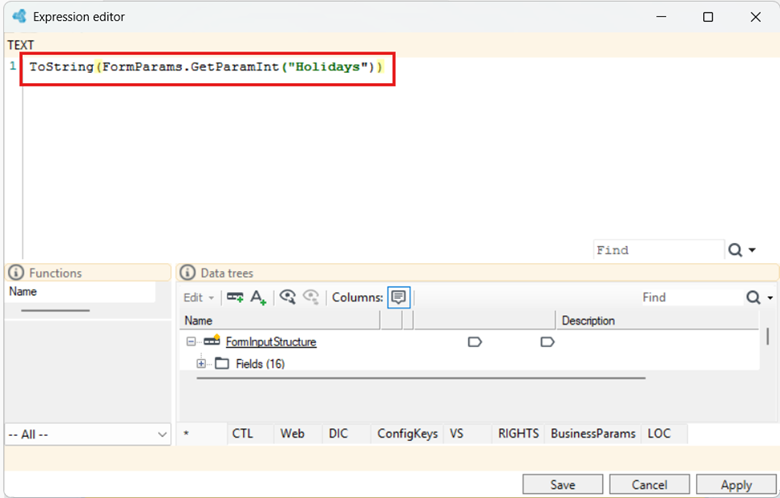The height and width of the screenshot is (498, 780).
Task: Click the Description column header
Action: coord(657,320)
